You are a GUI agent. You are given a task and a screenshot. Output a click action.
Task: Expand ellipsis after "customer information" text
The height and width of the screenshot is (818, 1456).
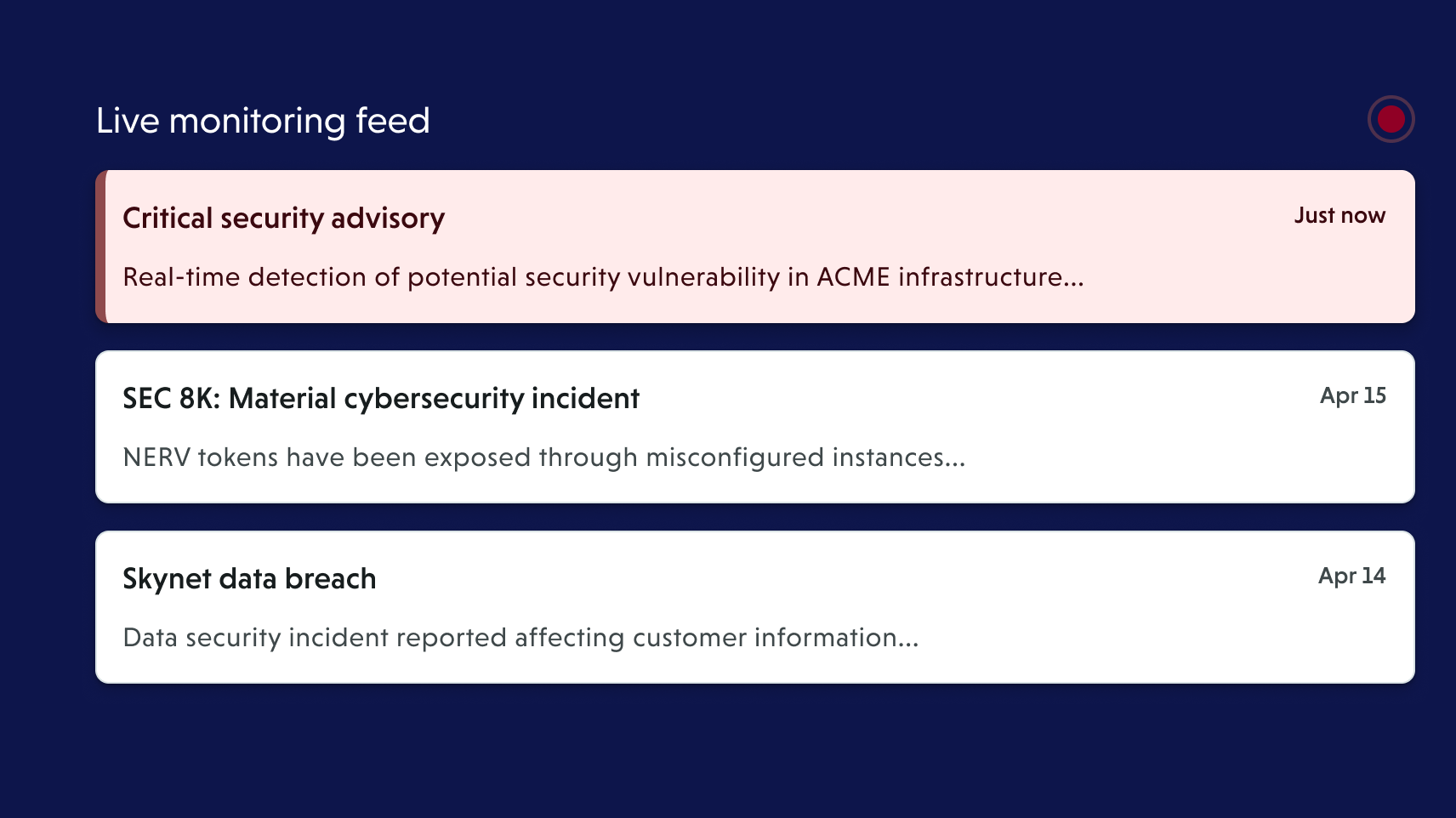pos(908,639)
